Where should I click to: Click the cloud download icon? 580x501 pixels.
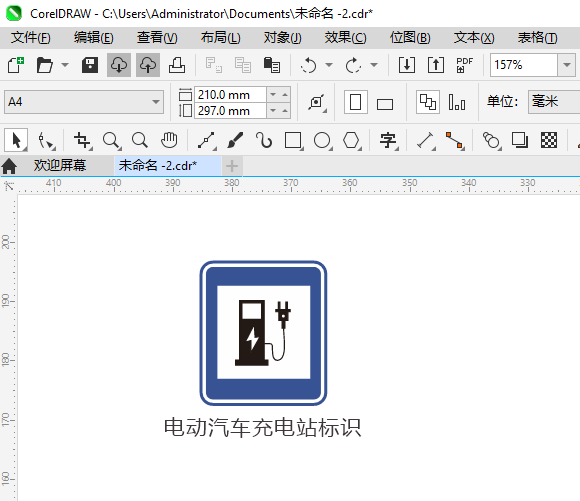point(119,65)
